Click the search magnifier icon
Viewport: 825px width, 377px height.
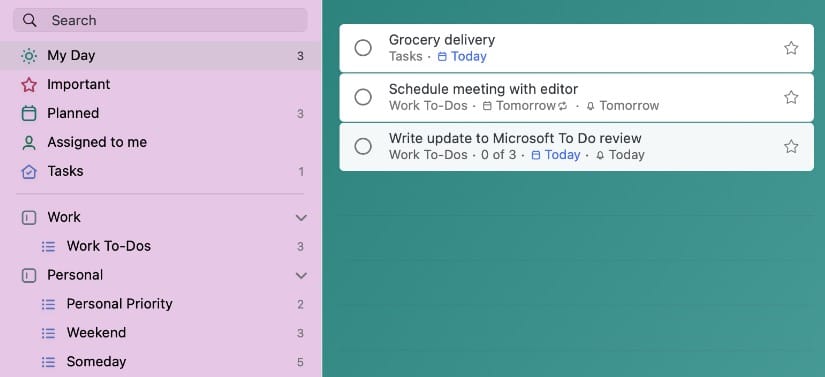click(30, 21)
